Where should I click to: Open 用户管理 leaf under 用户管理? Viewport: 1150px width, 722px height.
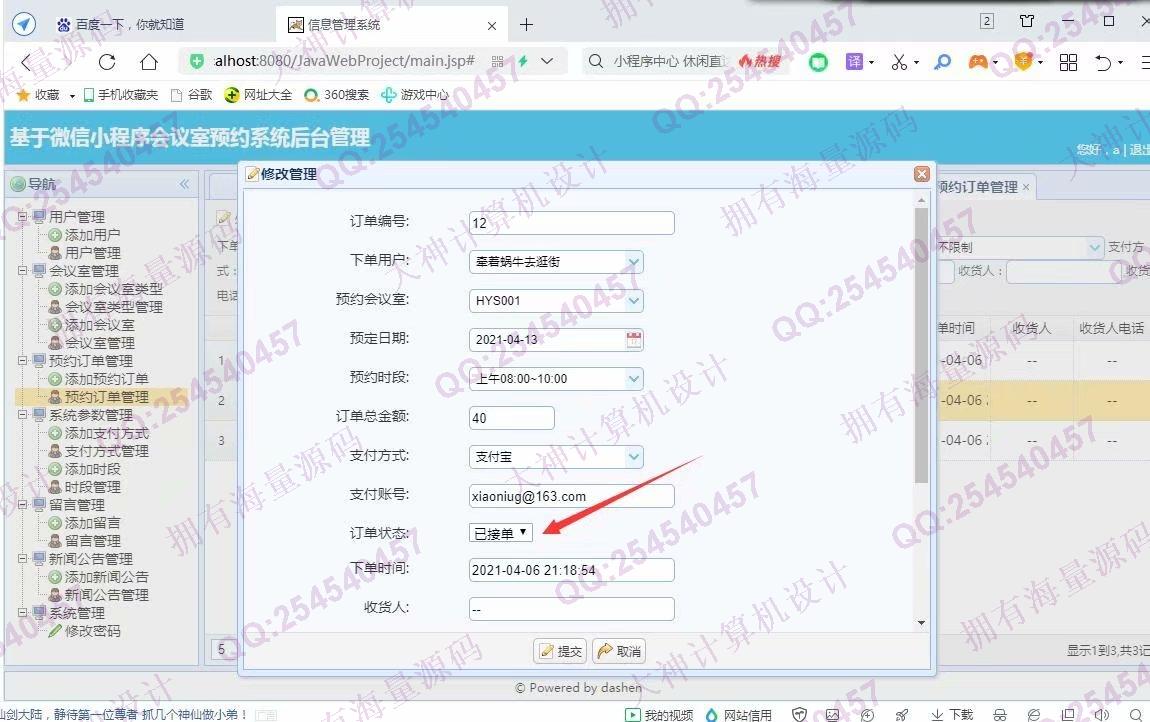[x=84, y=252]
